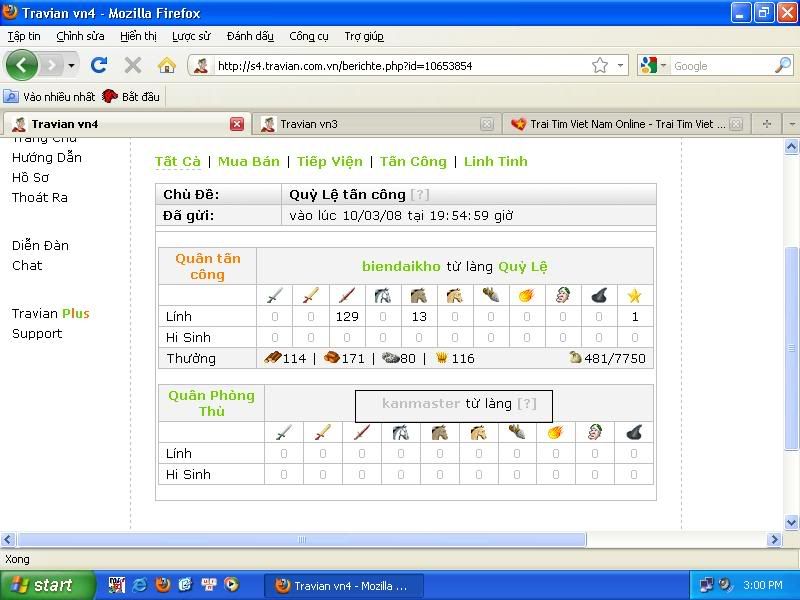Reload the page with the refresh icon
Screen dimensions: 800x600
(x=99, y=65)
